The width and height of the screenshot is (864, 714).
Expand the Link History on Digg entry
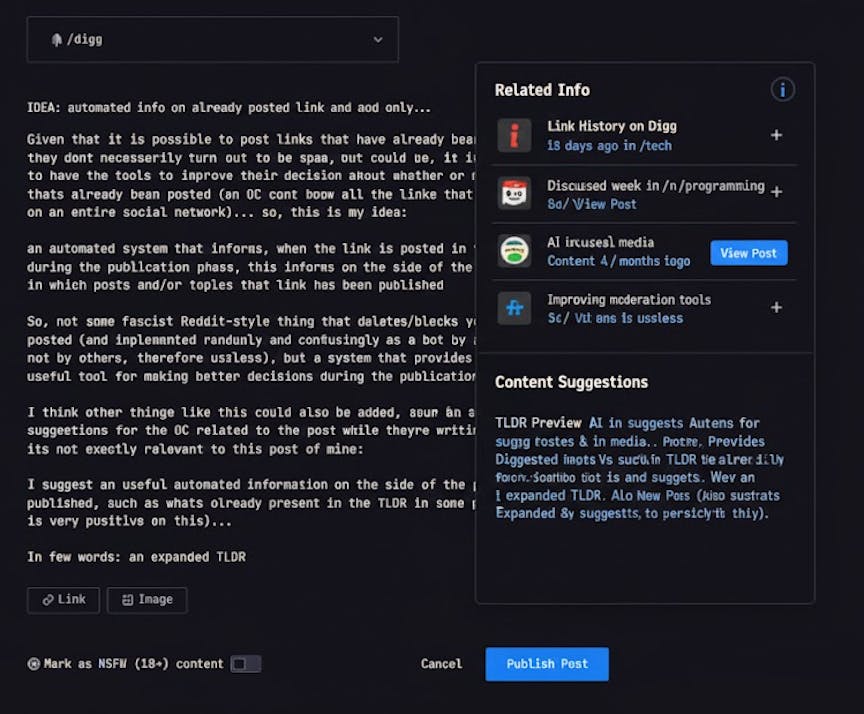tap(776, 135)
